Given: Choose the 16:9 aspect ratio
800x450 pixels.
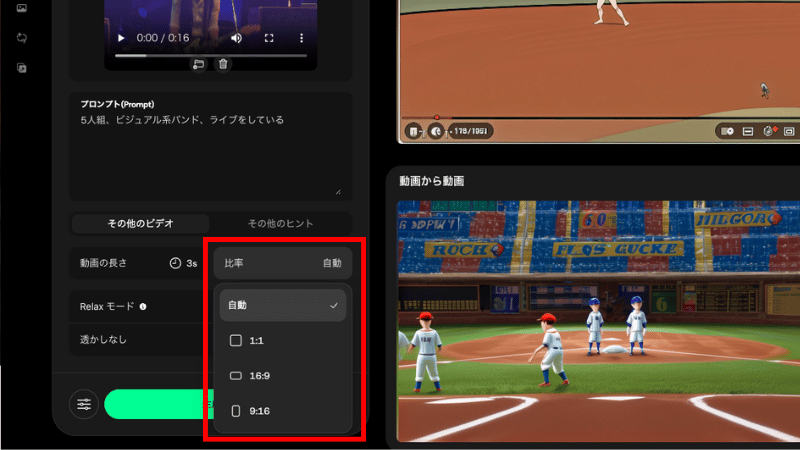Looking at the screenshot, I should click(x=283, y=376).
